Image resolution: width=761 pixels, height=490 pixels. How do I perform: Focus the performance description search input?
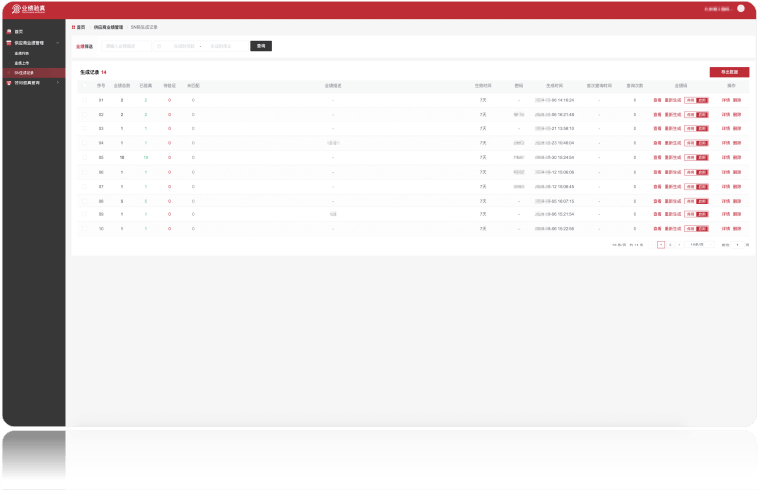tap(126, 46)
